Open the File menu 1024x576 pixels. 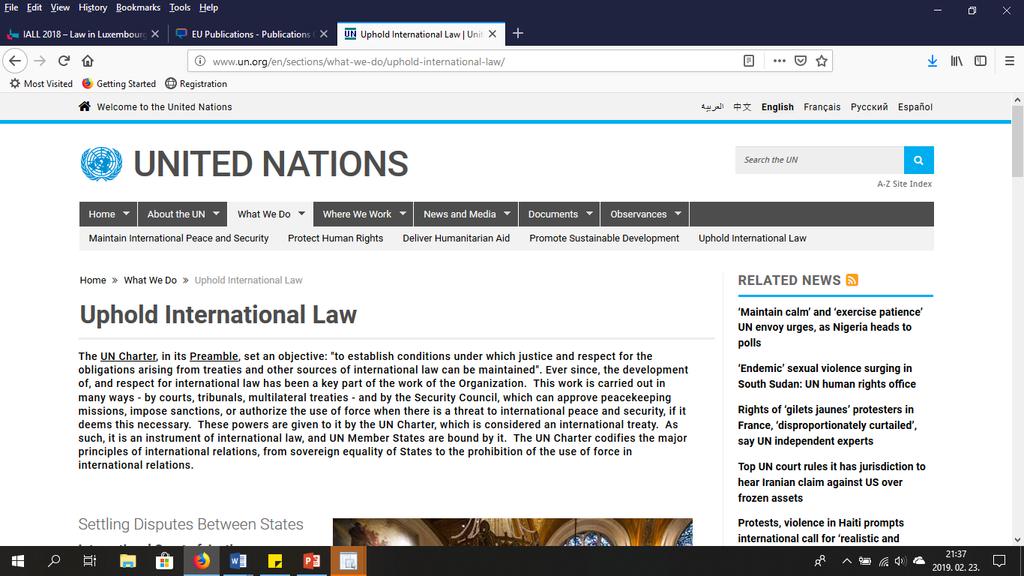(x=11, y=8)
